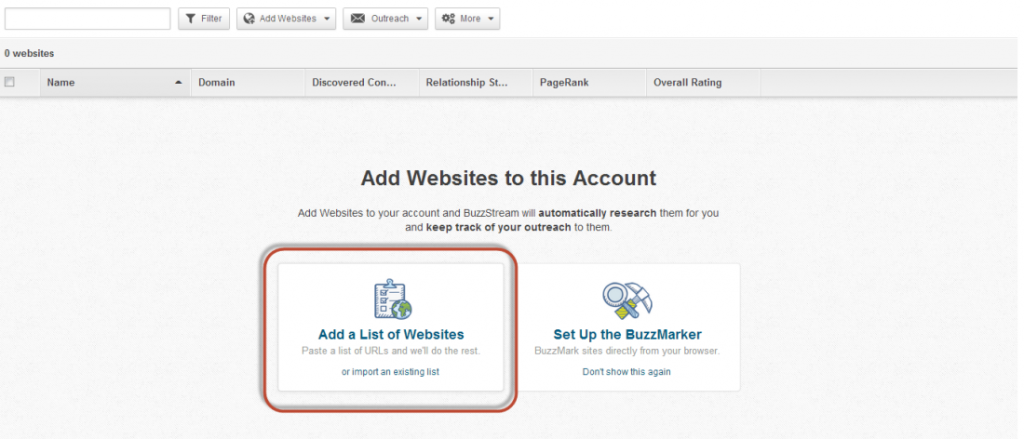Open the More dropdown menu
Image resolution: width=1024 pixels, height=439 pixels.
(x=468, y=18)
